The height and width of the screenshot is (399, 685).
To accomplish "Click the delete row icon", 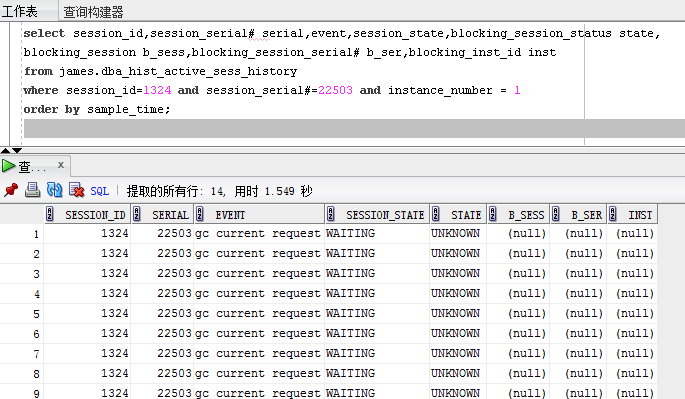I will point(76,190).
